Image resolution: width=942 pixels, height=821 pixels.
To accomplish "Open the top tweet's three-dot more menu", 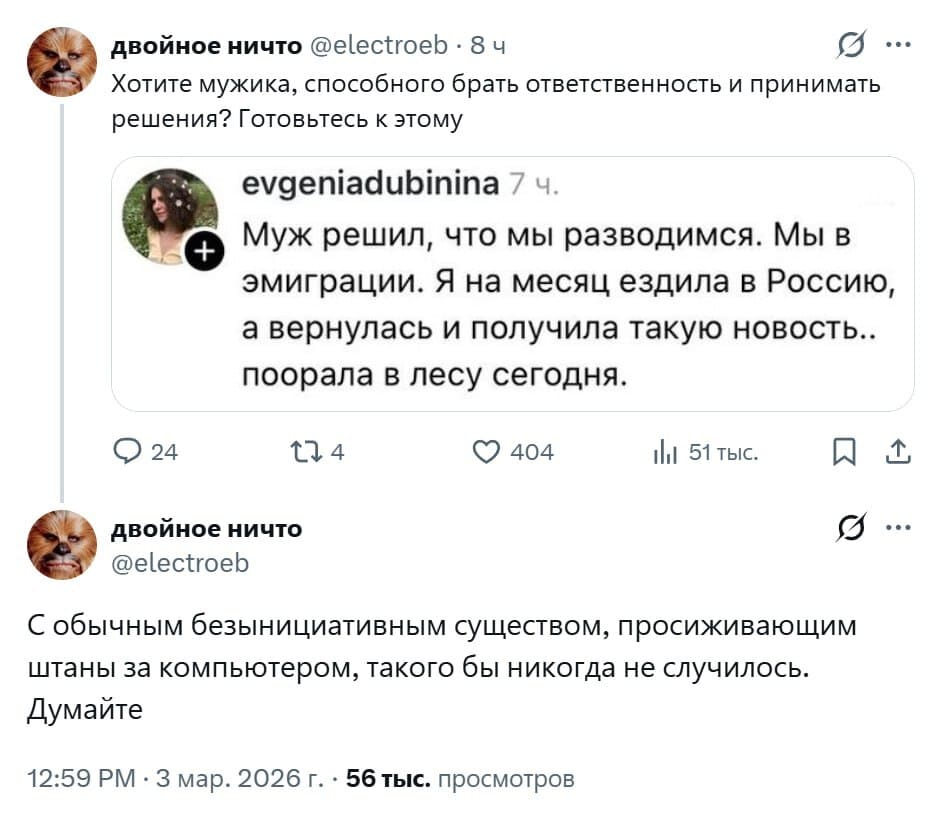I will [x=899, y=44].
